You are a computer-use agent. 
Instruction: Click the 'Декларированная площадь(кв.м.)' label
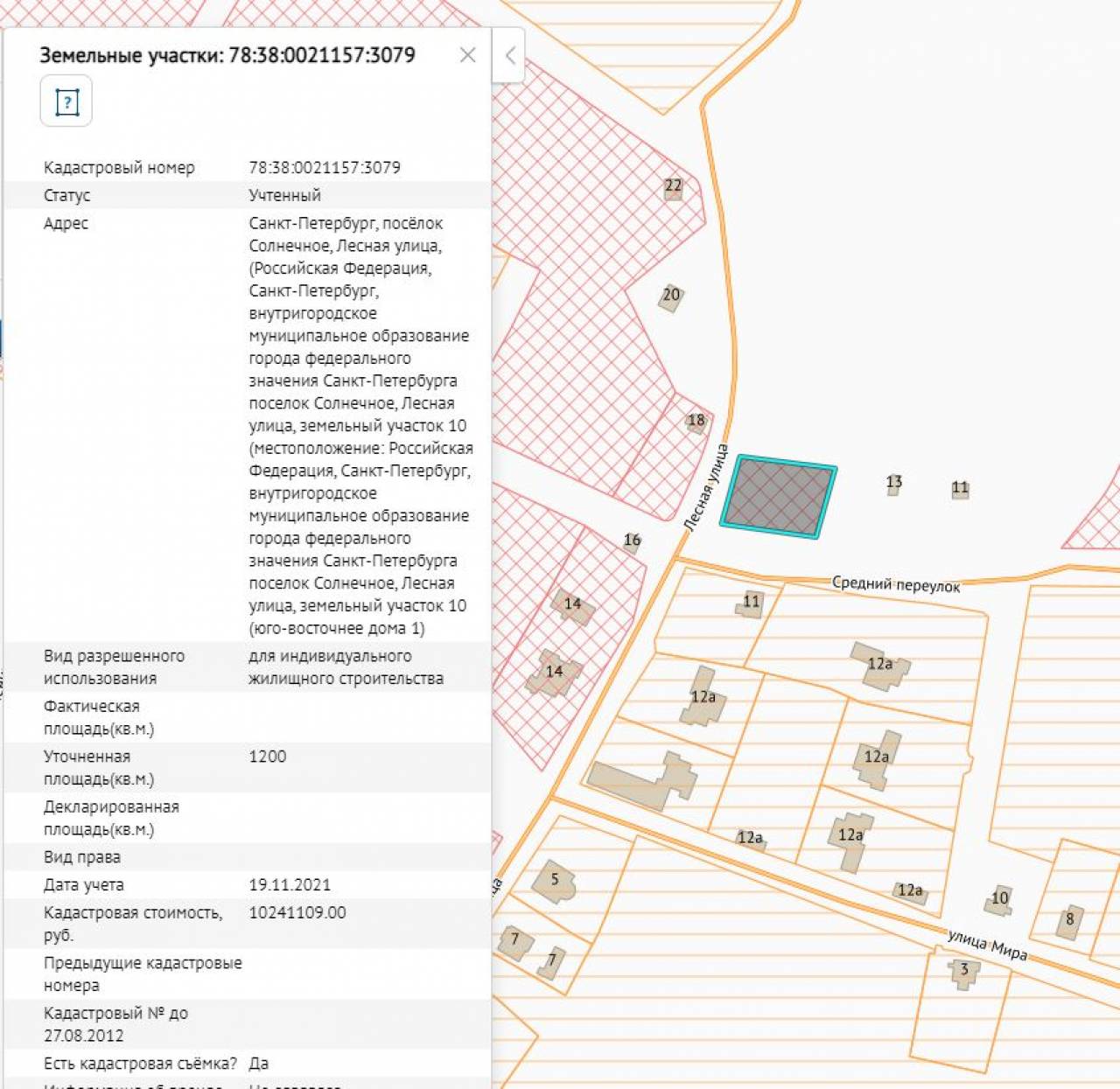click(111, 819)
